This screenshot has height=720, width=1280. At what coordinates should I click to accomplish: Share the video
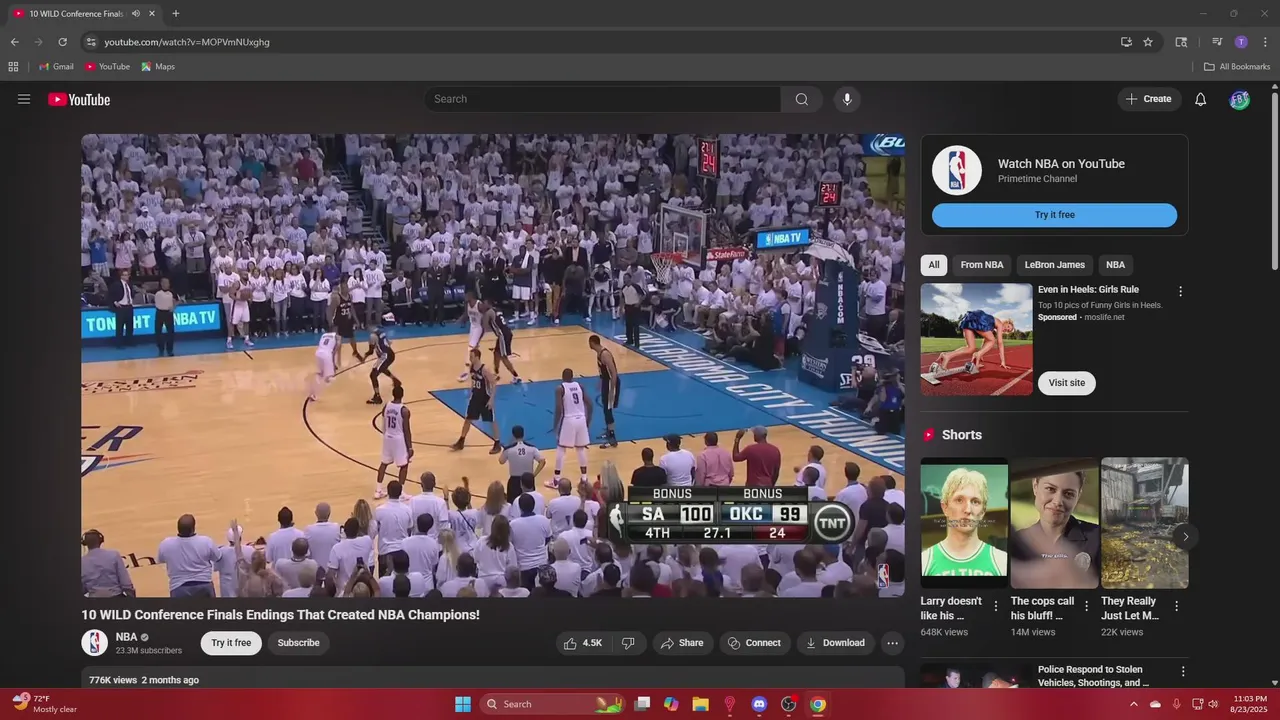tap(683, 643)
